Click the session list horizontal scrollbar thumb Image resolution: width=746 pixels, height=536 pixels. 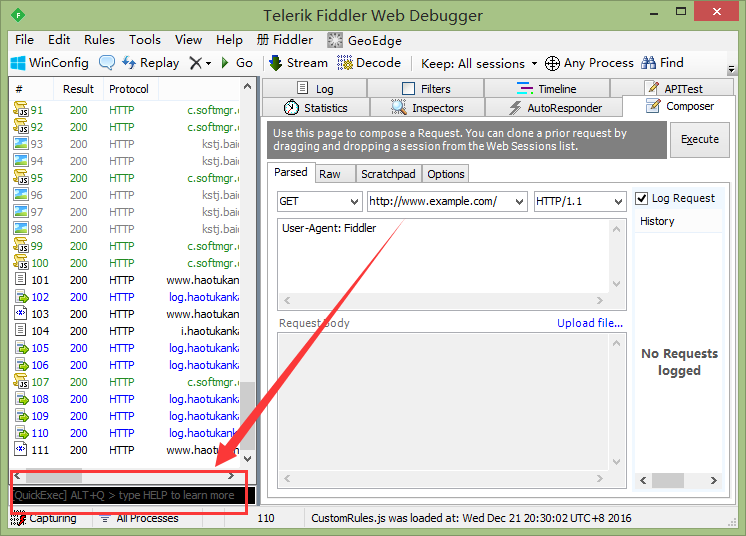click(x=53, y=476)
